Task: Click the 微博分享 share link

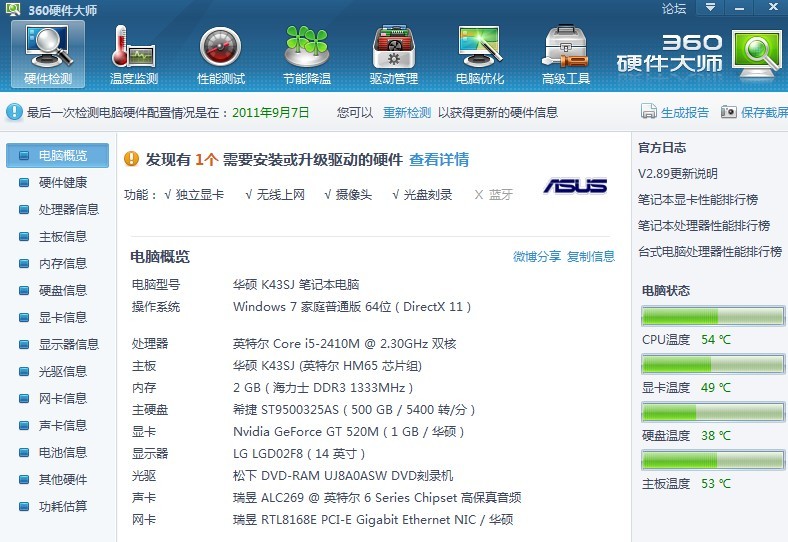Action: [537, 257]
